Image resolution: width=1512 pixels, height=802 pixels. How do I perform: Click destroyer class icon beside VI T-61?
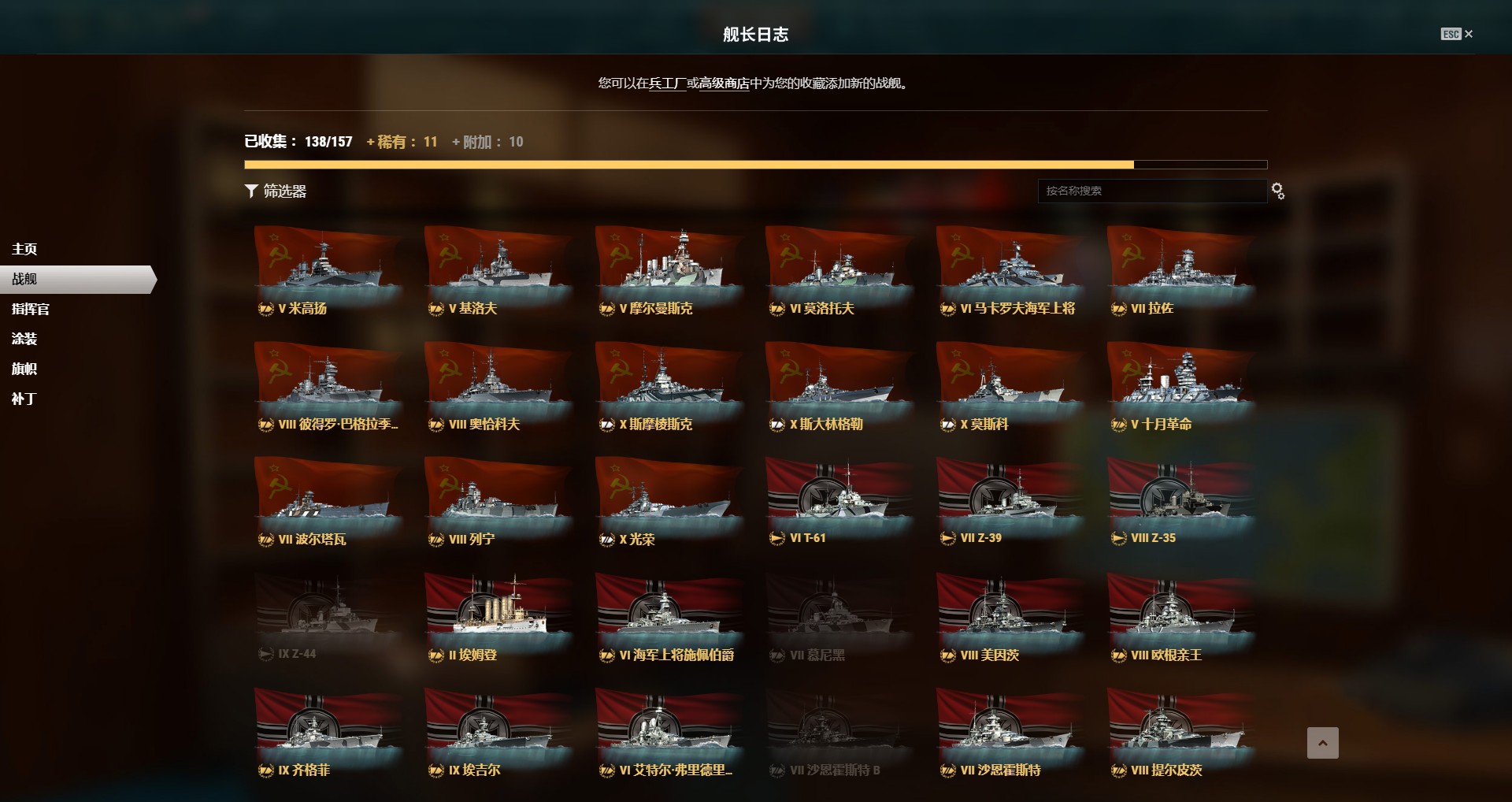pos(777,538)
